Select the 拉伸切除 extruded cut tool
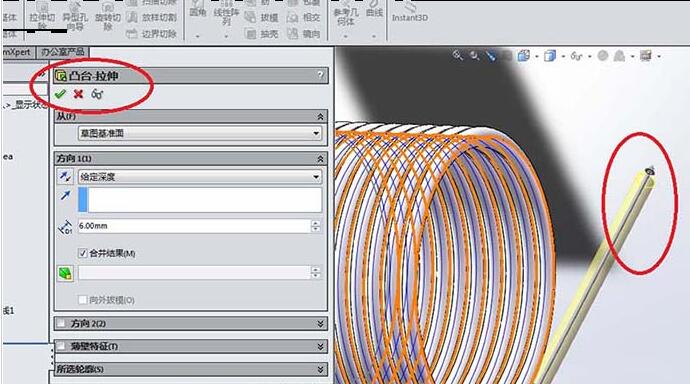 pos(42,16)
